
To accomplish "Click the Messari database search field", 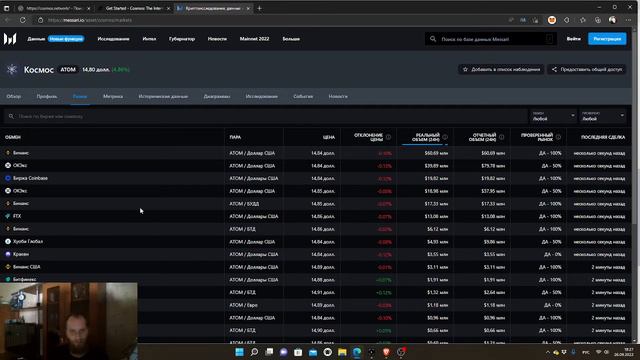I will coord(491,39).
